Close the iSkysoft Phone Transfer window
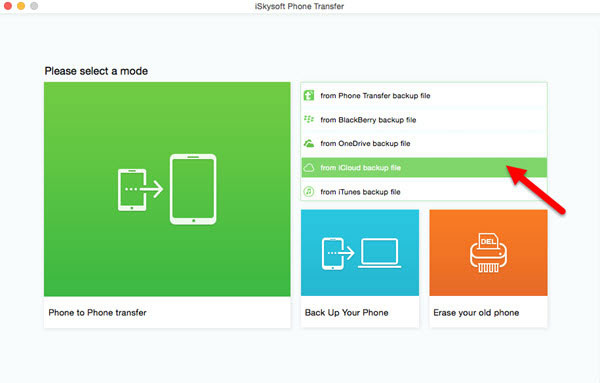600x383 pixels. [x=8, y=6]
